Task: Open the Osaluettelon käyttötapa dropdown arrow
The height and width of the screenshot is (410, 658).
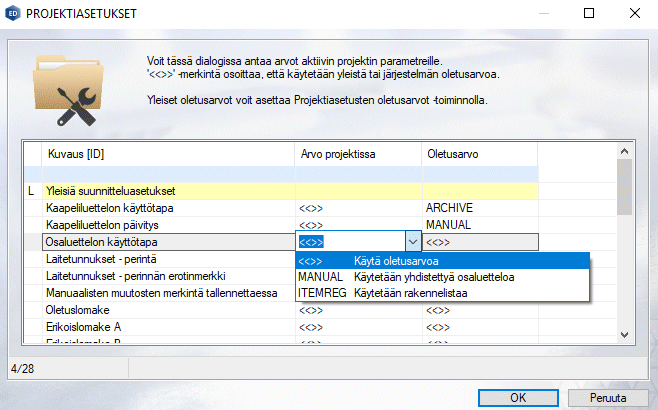Action: coord(412,241)
